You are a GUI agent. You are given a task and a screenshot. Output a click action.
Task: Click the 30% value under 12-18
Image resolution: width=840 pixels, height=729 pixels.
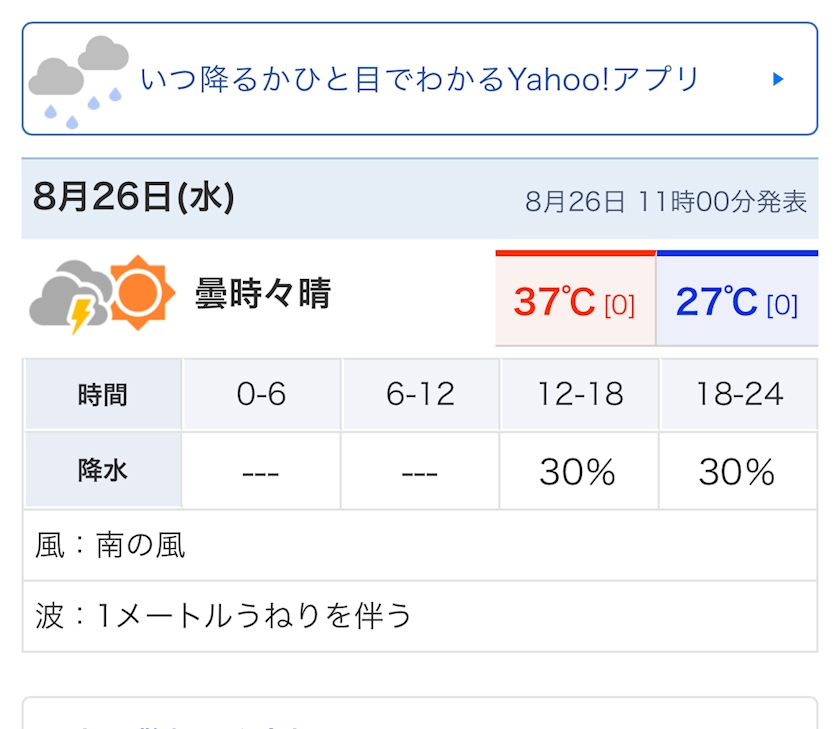coord(578,472)
